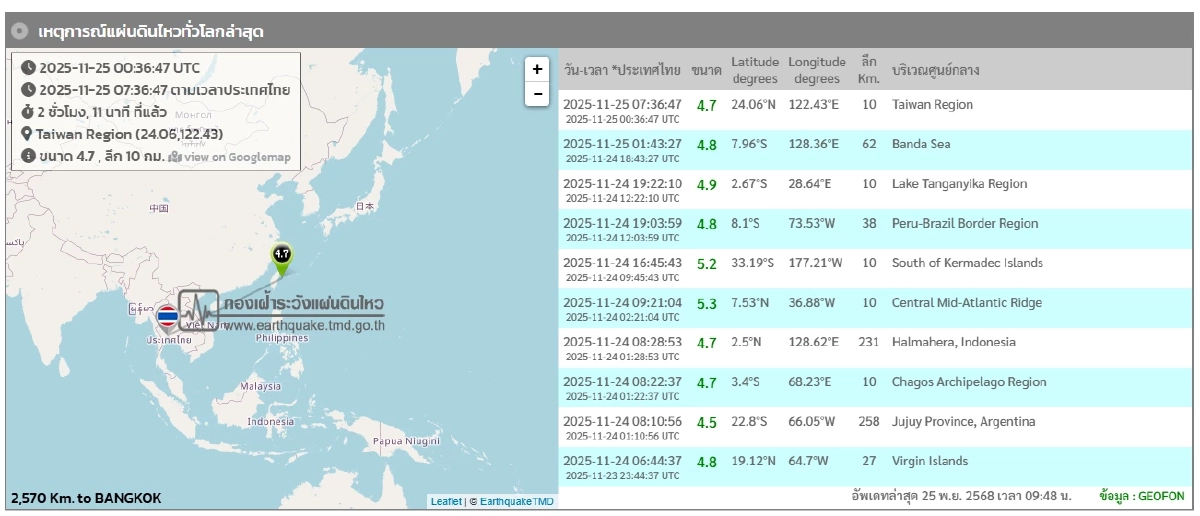1200x516 pixels.
Task: Open the EarthquakeTMD attribution link
Action: tap(515, 501)
